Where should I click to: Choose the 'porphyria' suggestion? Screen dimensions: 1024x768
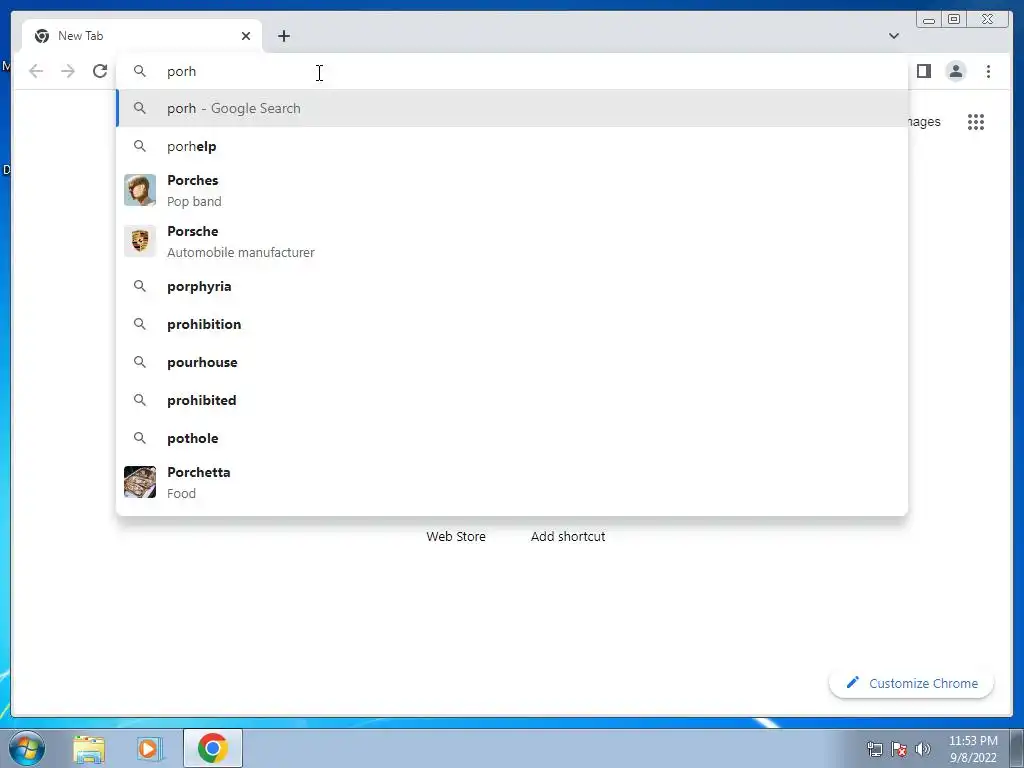pyautogui.click(x=512, y=286)
